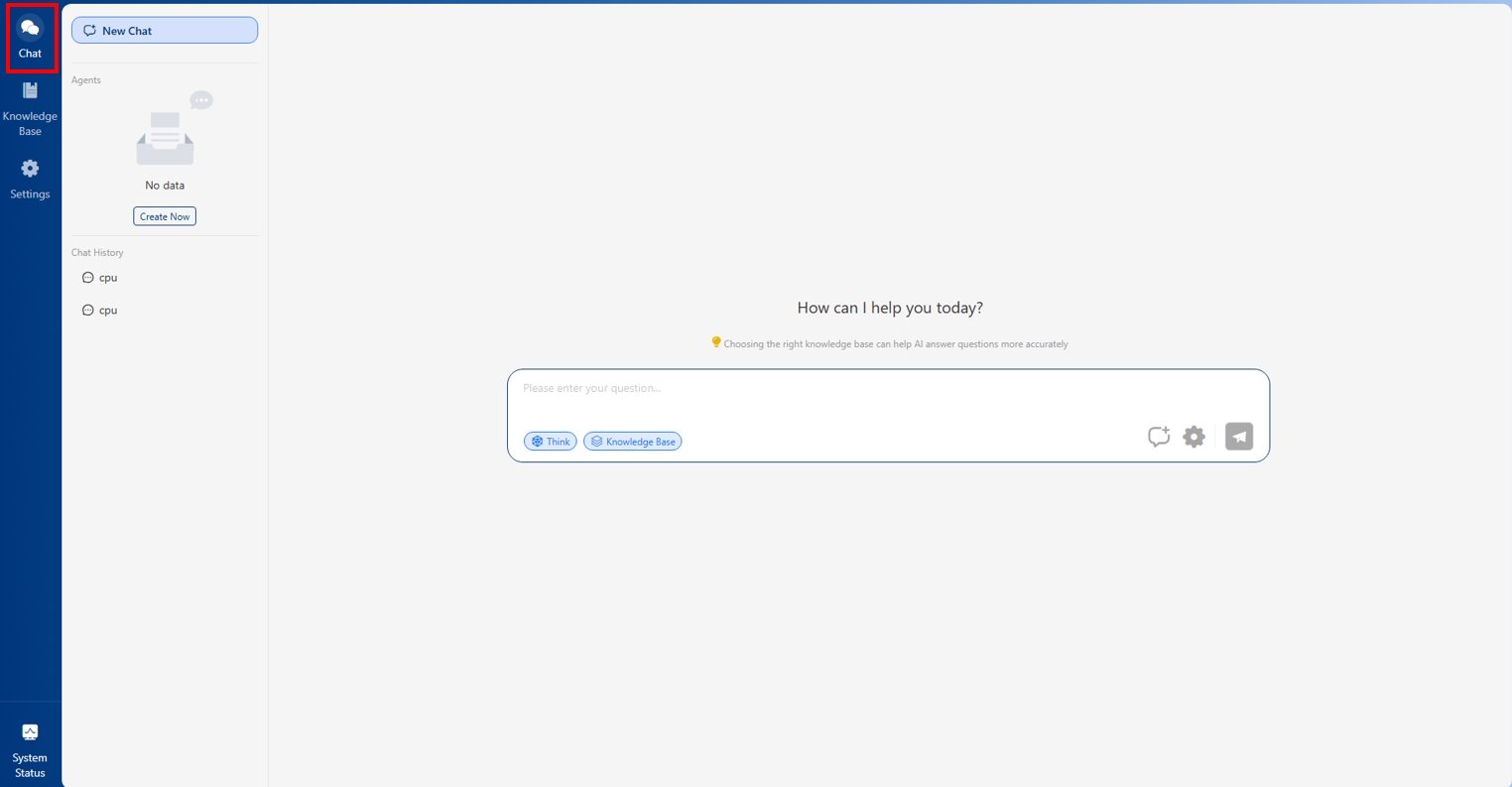Start a New Chat
The width and height of the screenshot is (1512, 787).
coord(165,31)
